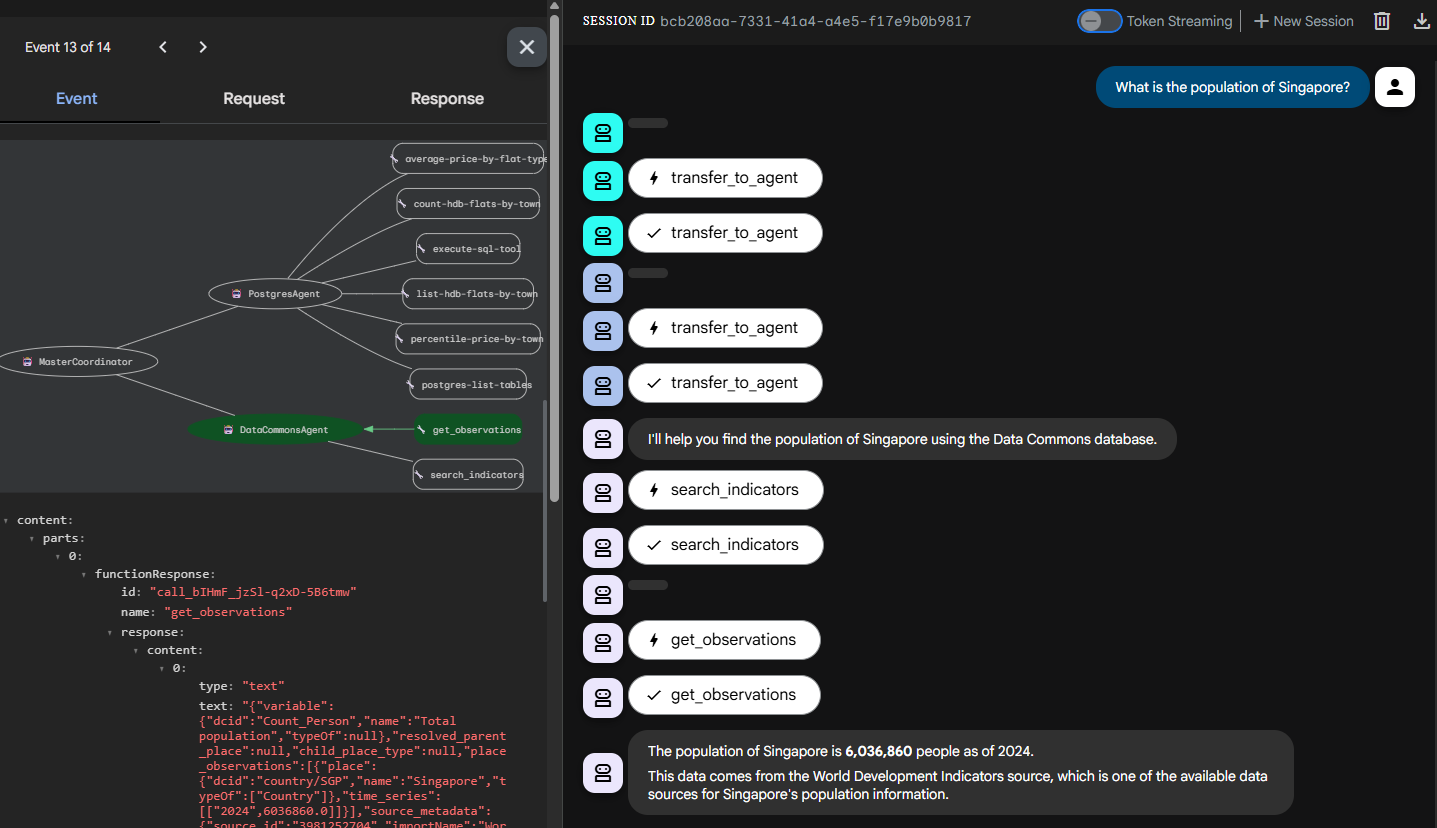Image resolution: width=1437 pixels, height=828 pixels.
Task: Go to the next event arrow
Action: 203,47
